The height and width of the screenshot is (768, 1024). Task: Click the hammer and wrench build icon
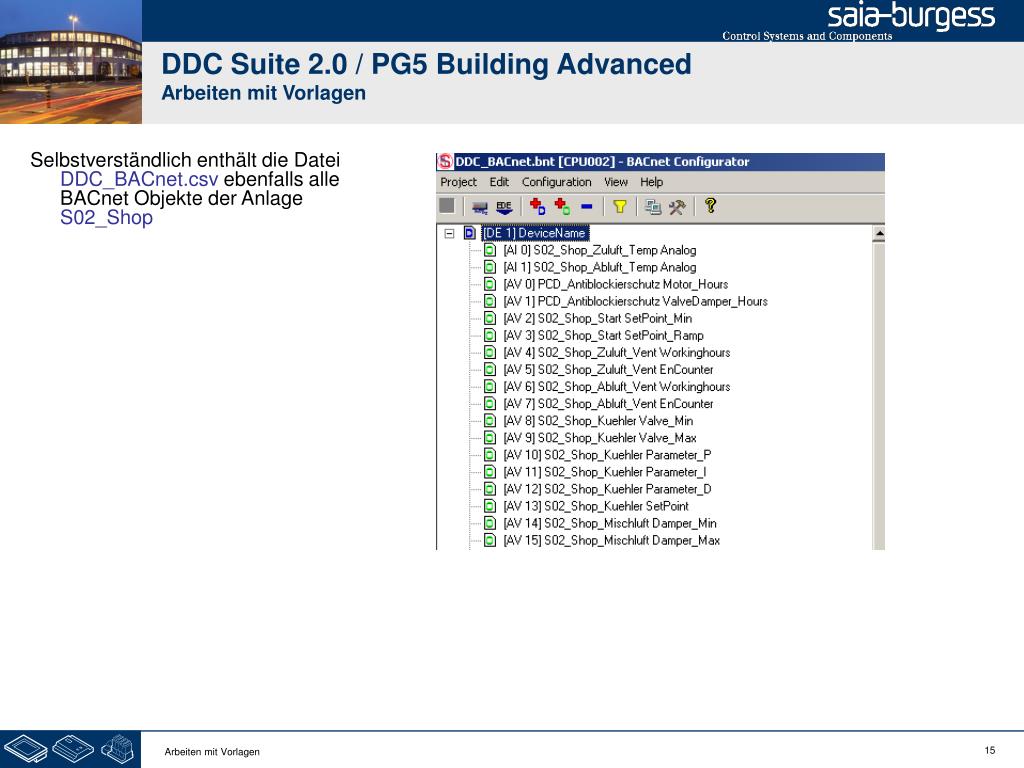click(x=677, y=207)
